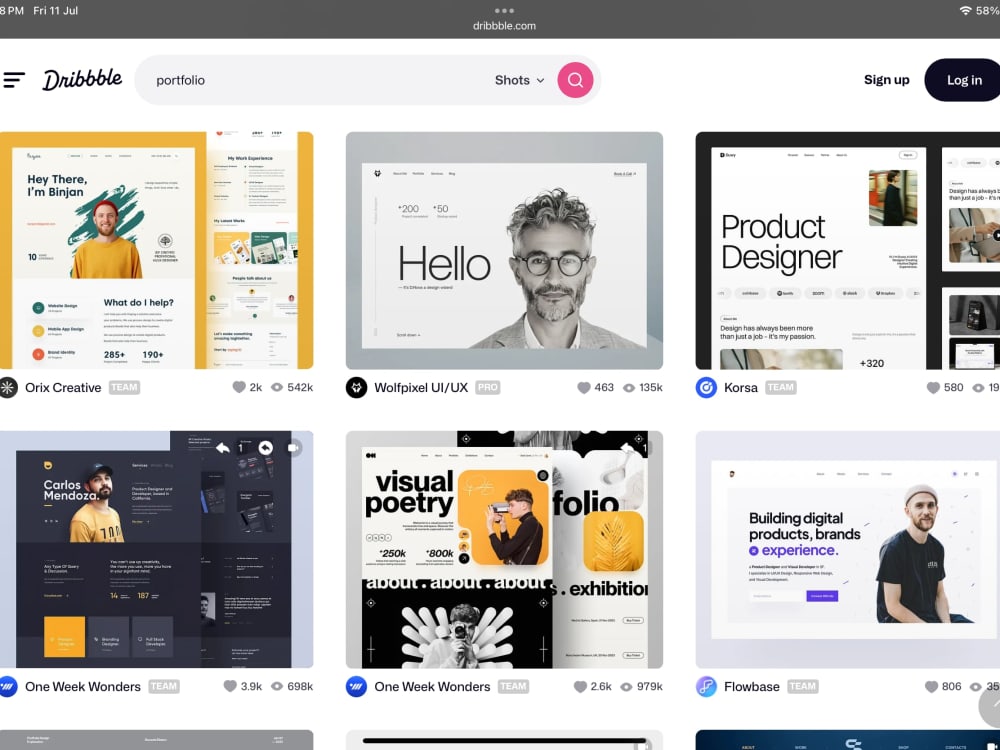
Task: Click the 463 like count text
Action: (x=604, y=387)
